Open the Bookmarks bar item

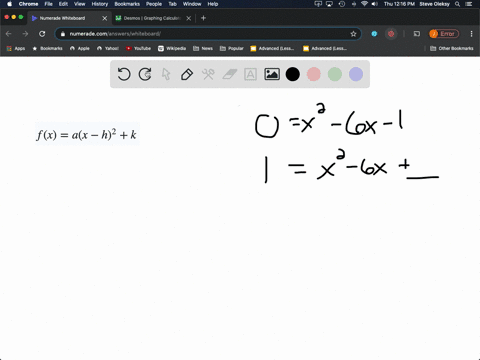pyautogui.click(x=47, y=48)
